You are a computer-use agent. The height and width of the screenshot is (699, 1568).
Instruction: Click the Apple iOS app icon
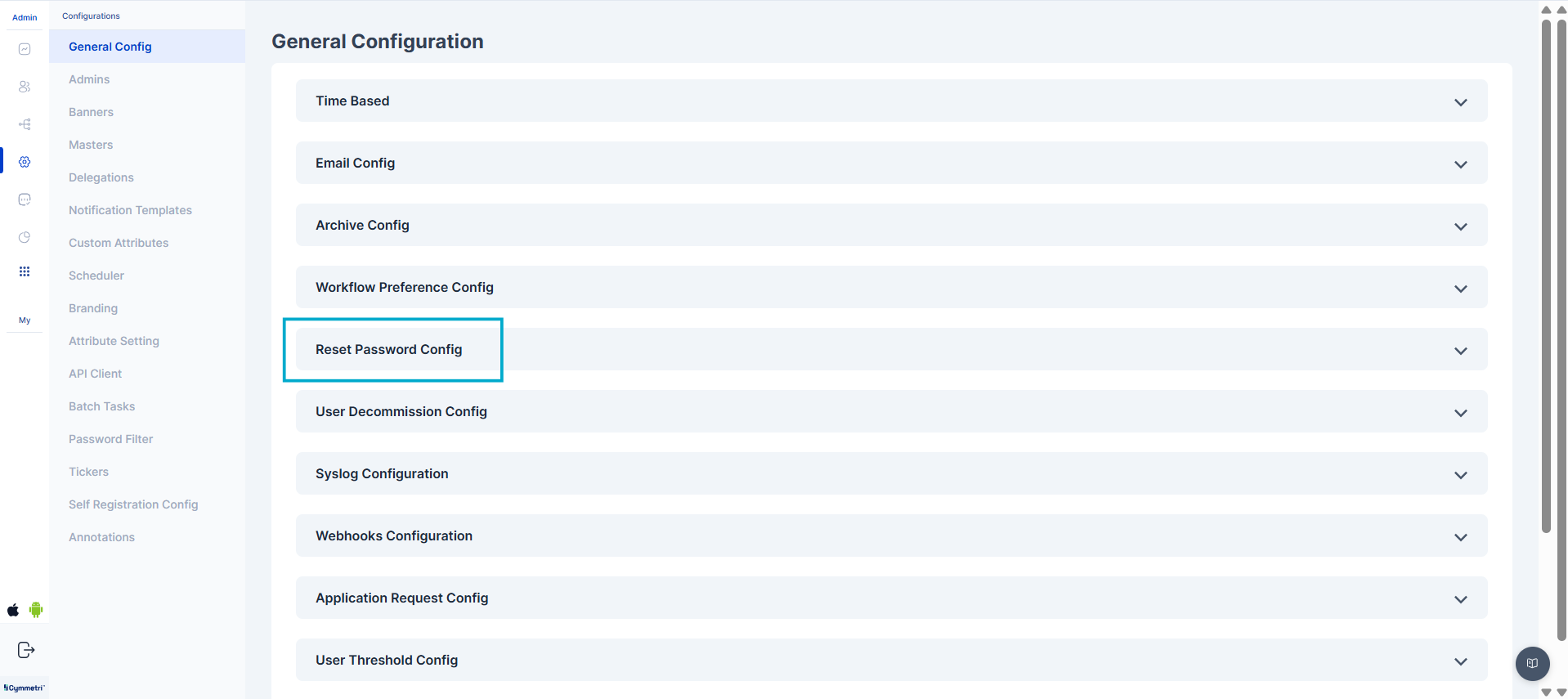pos(13,610)
